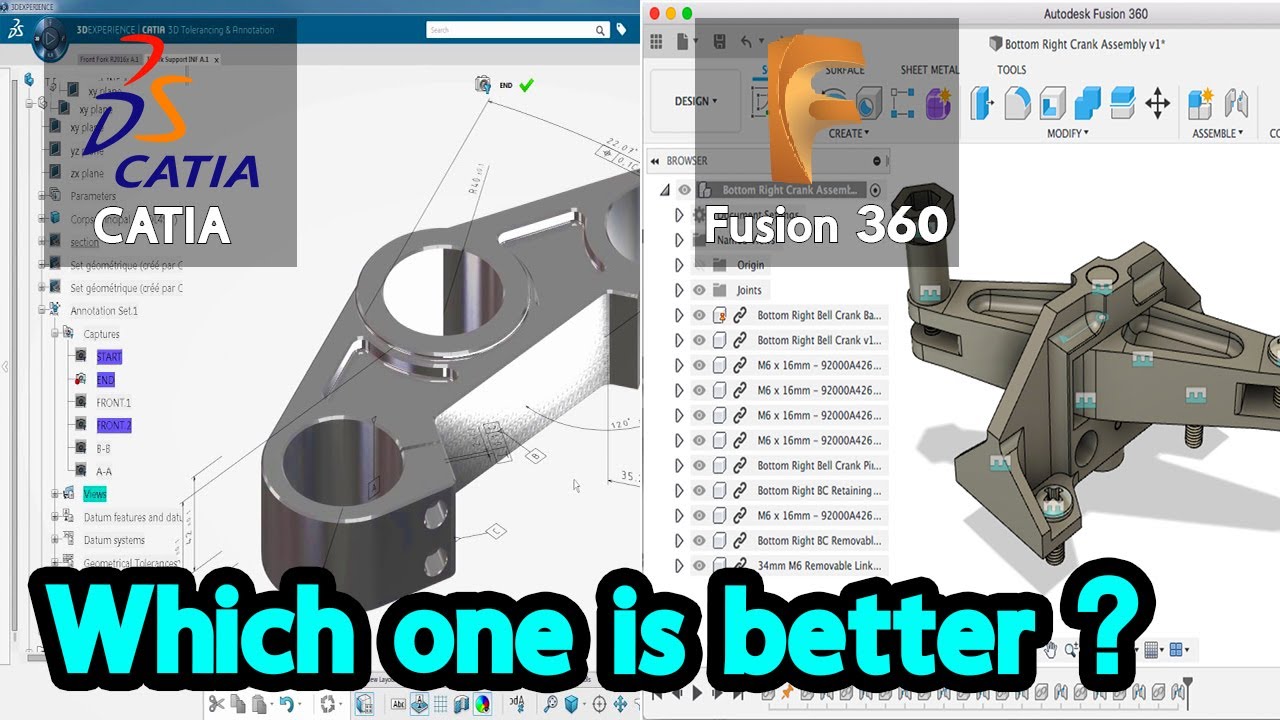Image resolution: width=1280 pixels, height=720 pixels.
Task: Select the B-B capture in CATIA tree
Action: click(x=103, y=448)
